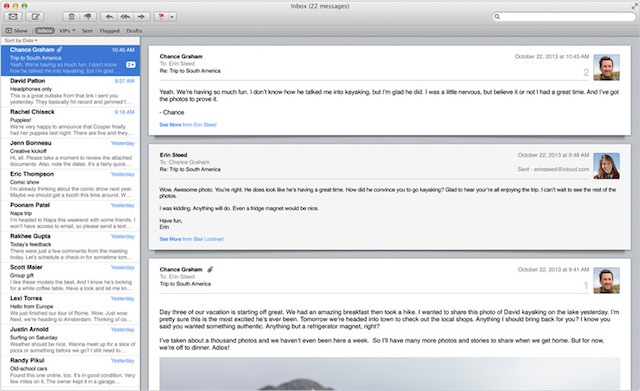Click the Reply All icon
The width and height of the screenshot is (640, 391).
click(x=125, y=17)
